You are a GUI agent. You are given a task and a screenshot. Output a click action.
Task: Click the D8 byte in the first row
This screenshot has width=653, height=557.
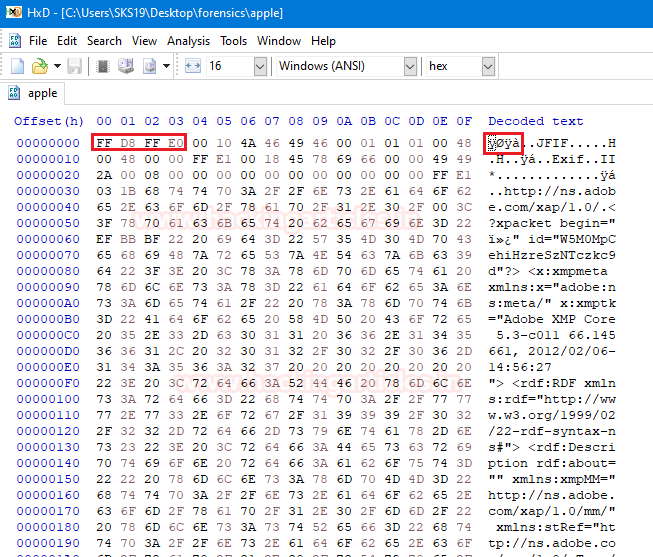coord(128,143)
